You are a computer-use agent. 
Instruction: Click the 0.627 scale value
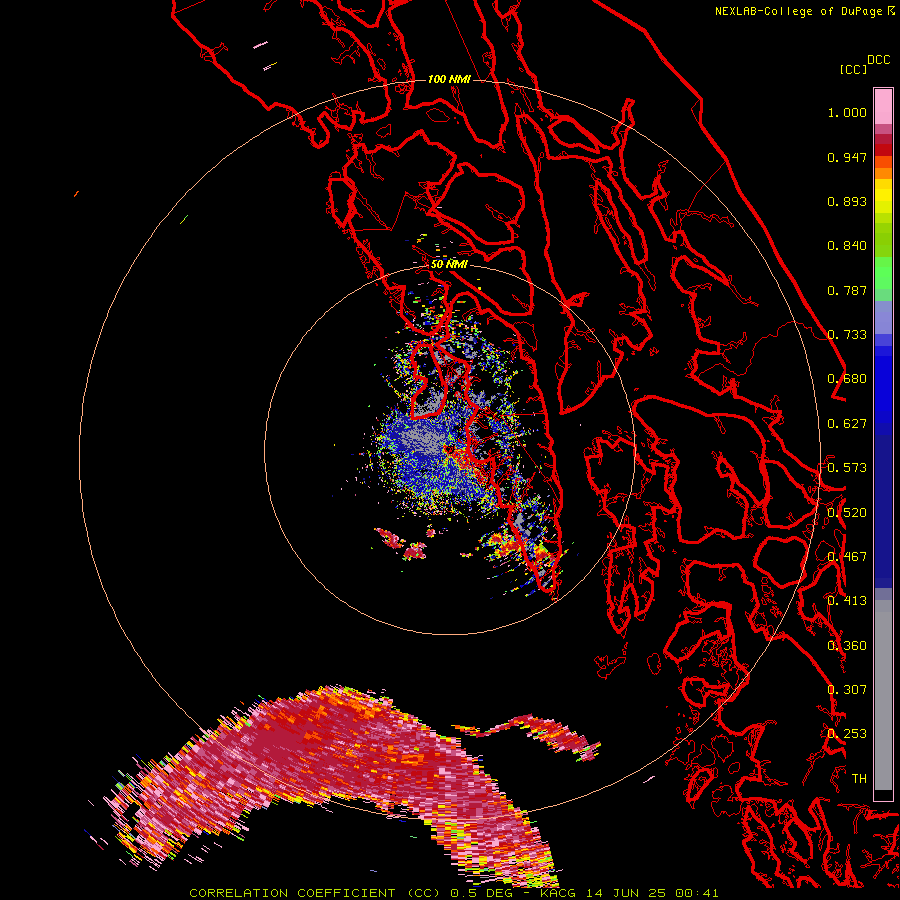tap(847, 424)
